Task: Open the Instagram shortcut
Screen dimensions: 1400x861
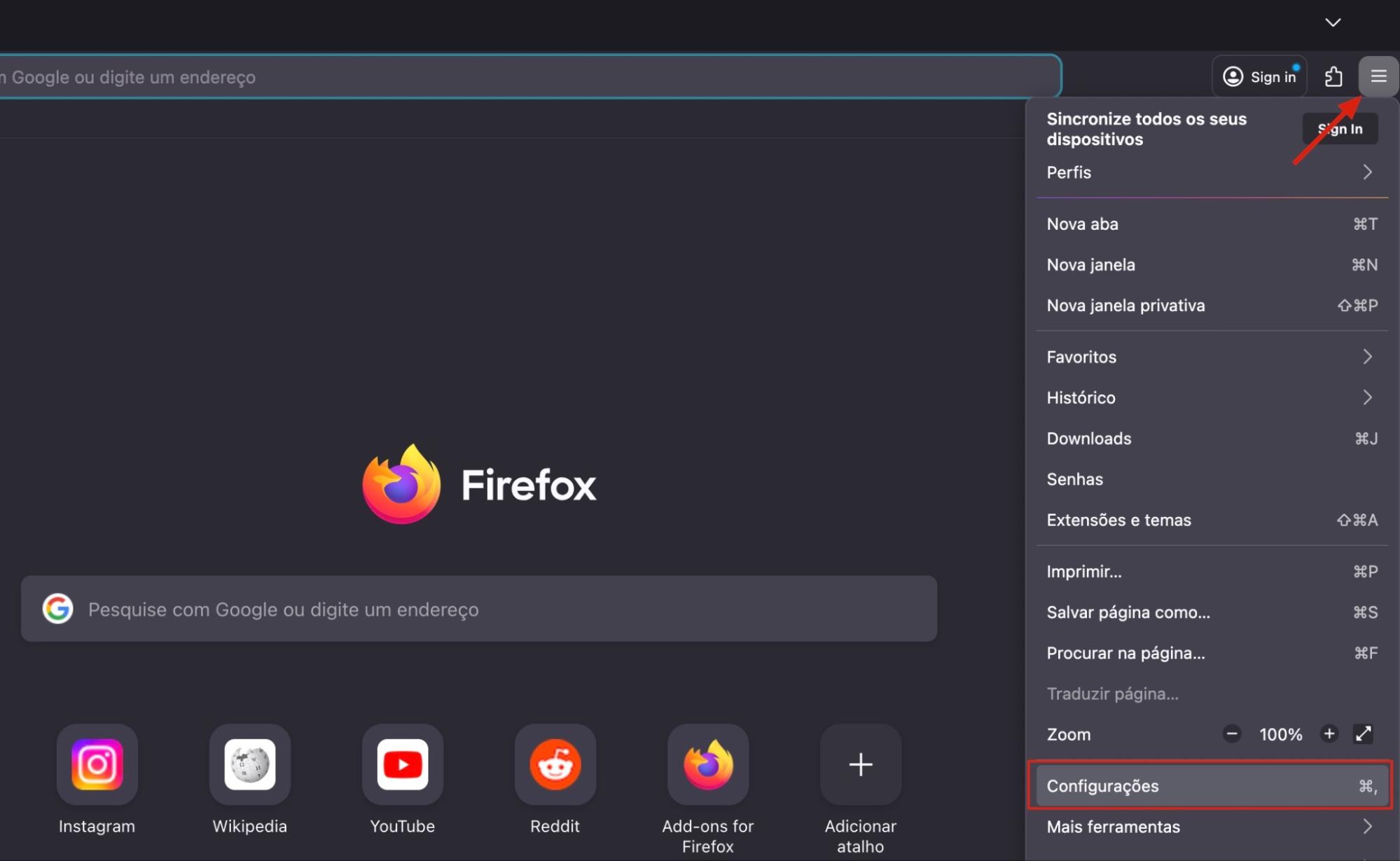Action: click(97, 765)
